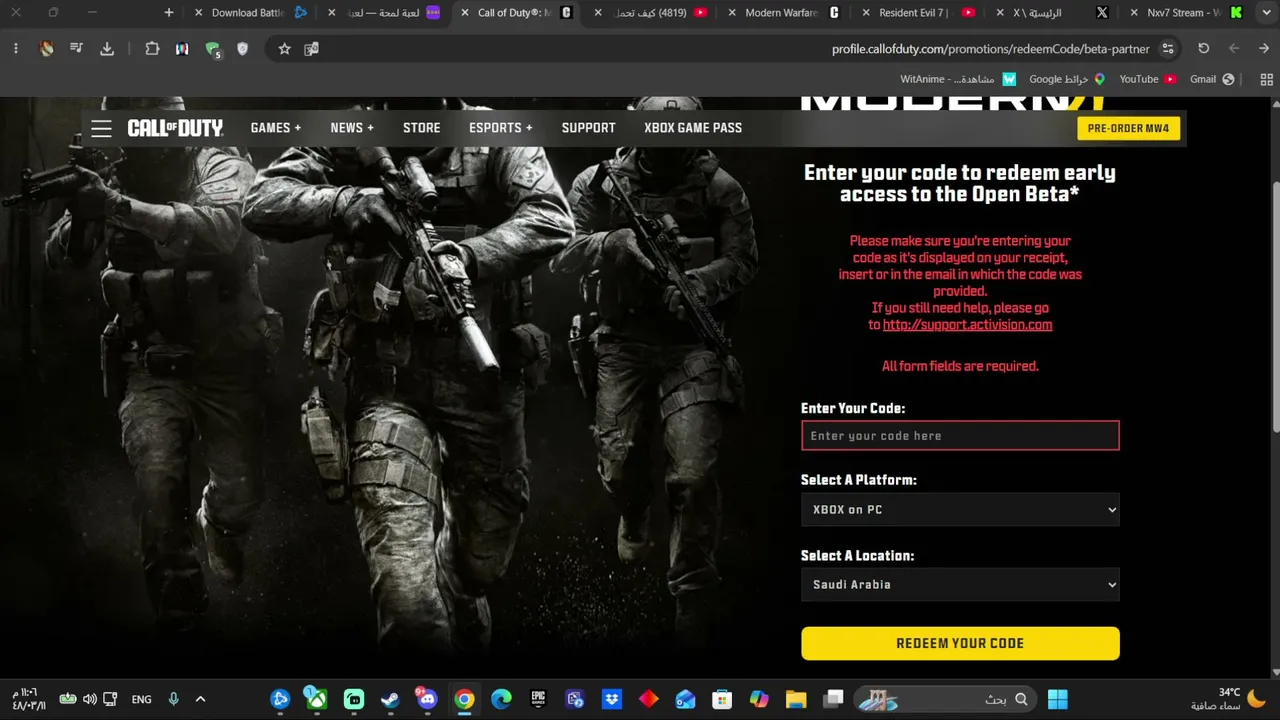Click the PRE-ORDER MW4 button

coord(1128,128)
